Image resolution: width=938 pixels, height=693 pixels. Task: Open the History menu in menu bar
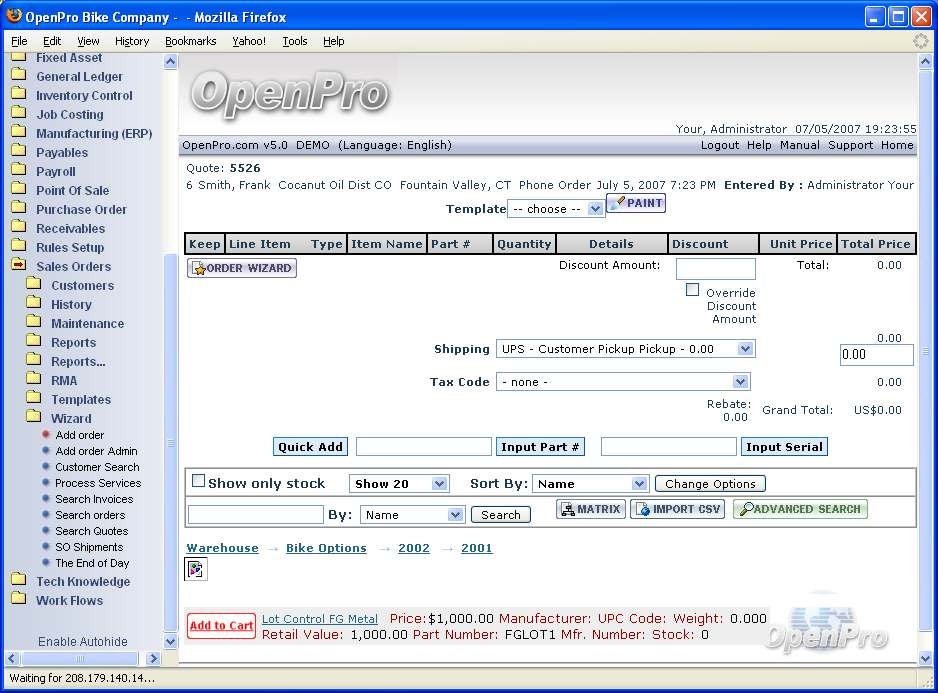pos(132,41)
